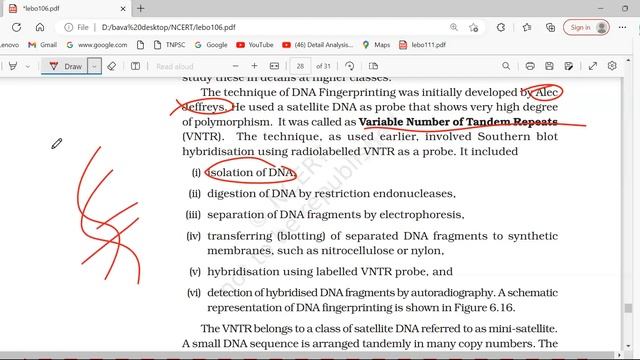Zoom out the PDF with minus
Screen dimensions: 640x360
coord(236,66)
